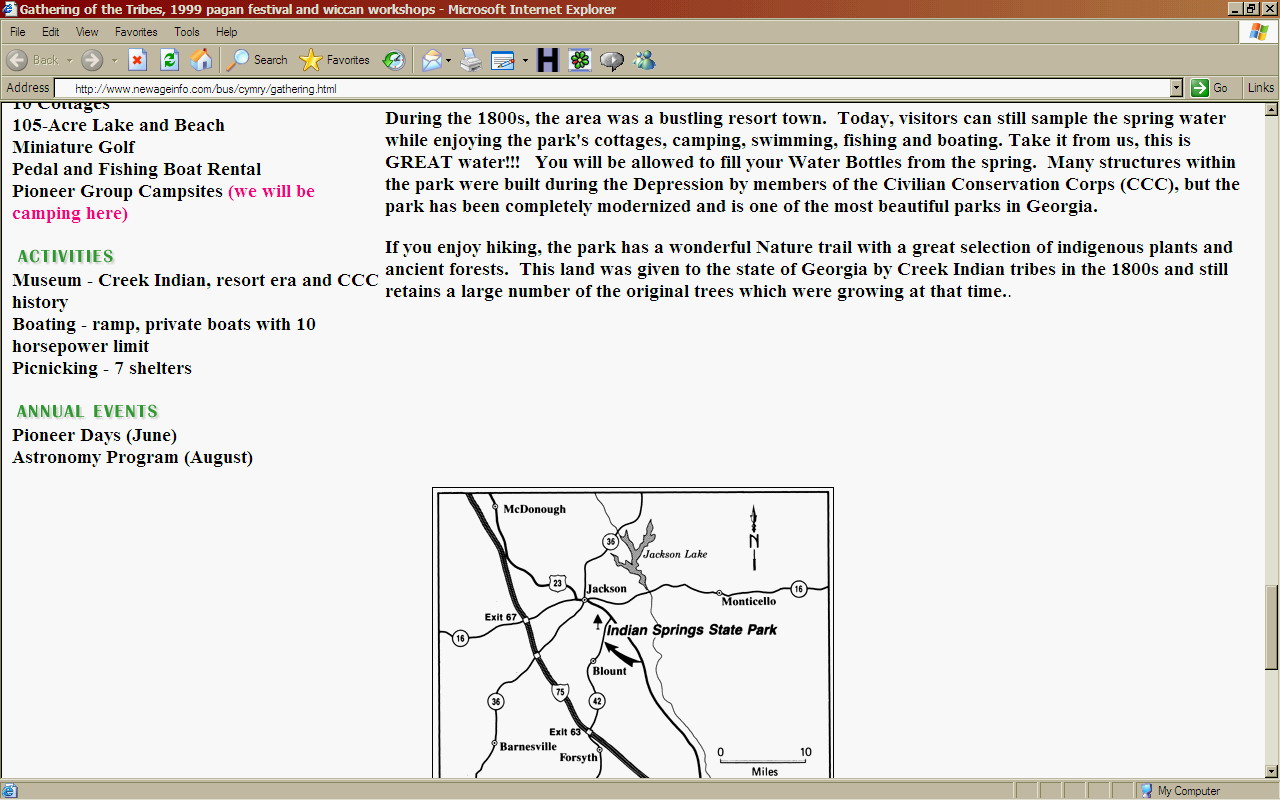This screenshot has height=800, width=1280.
Task: Open the Edit menu
Action: [x=51, y=32]
